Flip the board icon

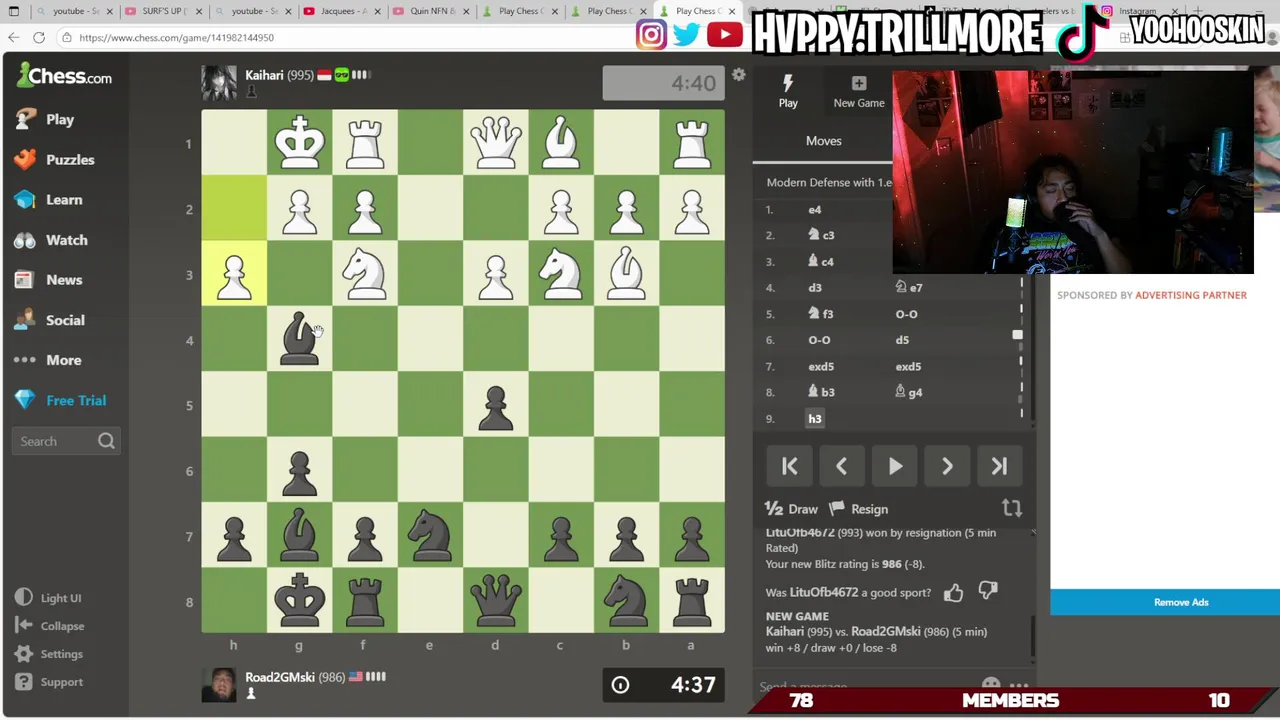1012,508
